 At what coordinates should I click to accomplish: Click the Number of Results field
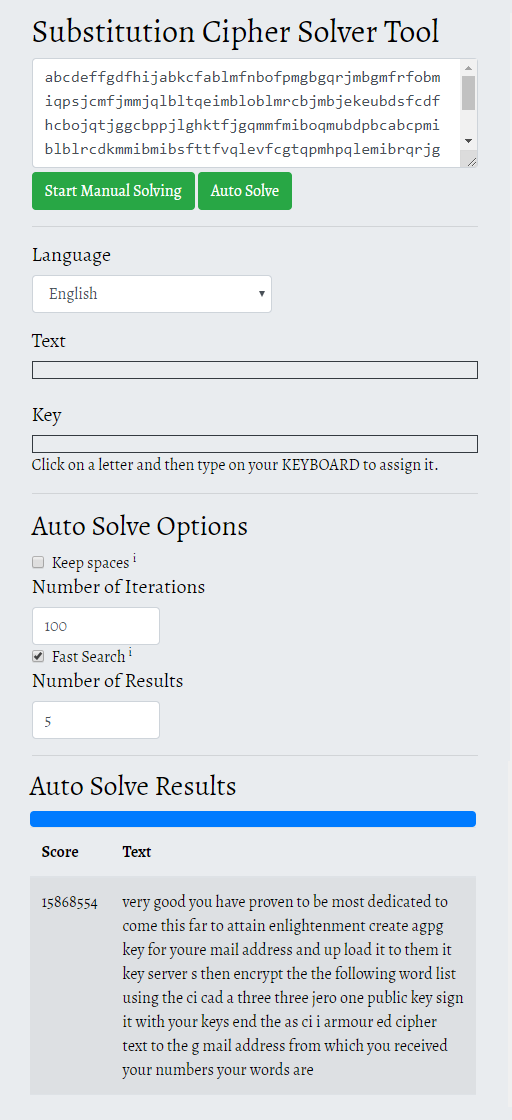(96, 720)
